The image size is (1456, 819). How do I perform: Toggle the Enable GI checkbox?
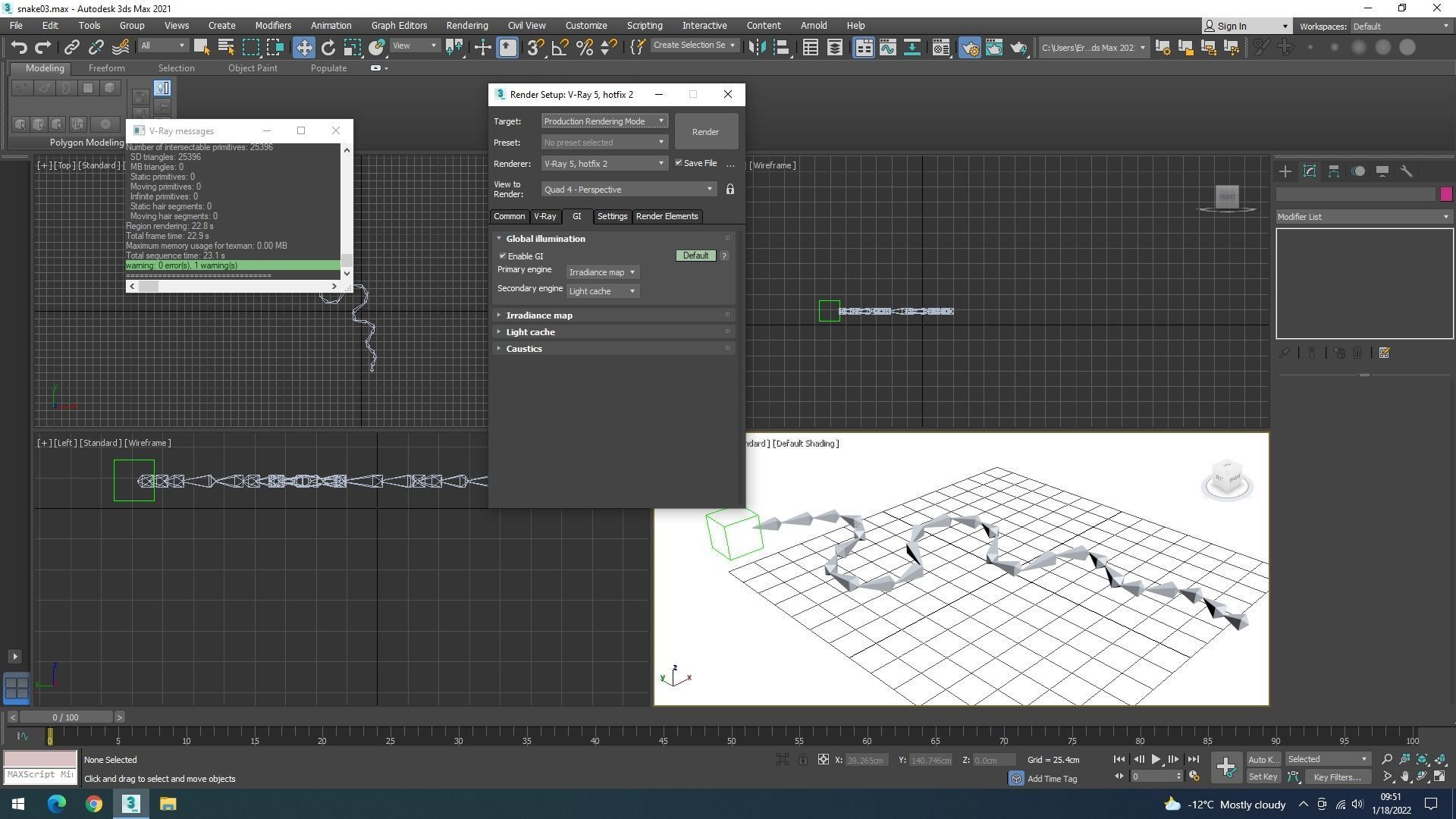point(502,256)
